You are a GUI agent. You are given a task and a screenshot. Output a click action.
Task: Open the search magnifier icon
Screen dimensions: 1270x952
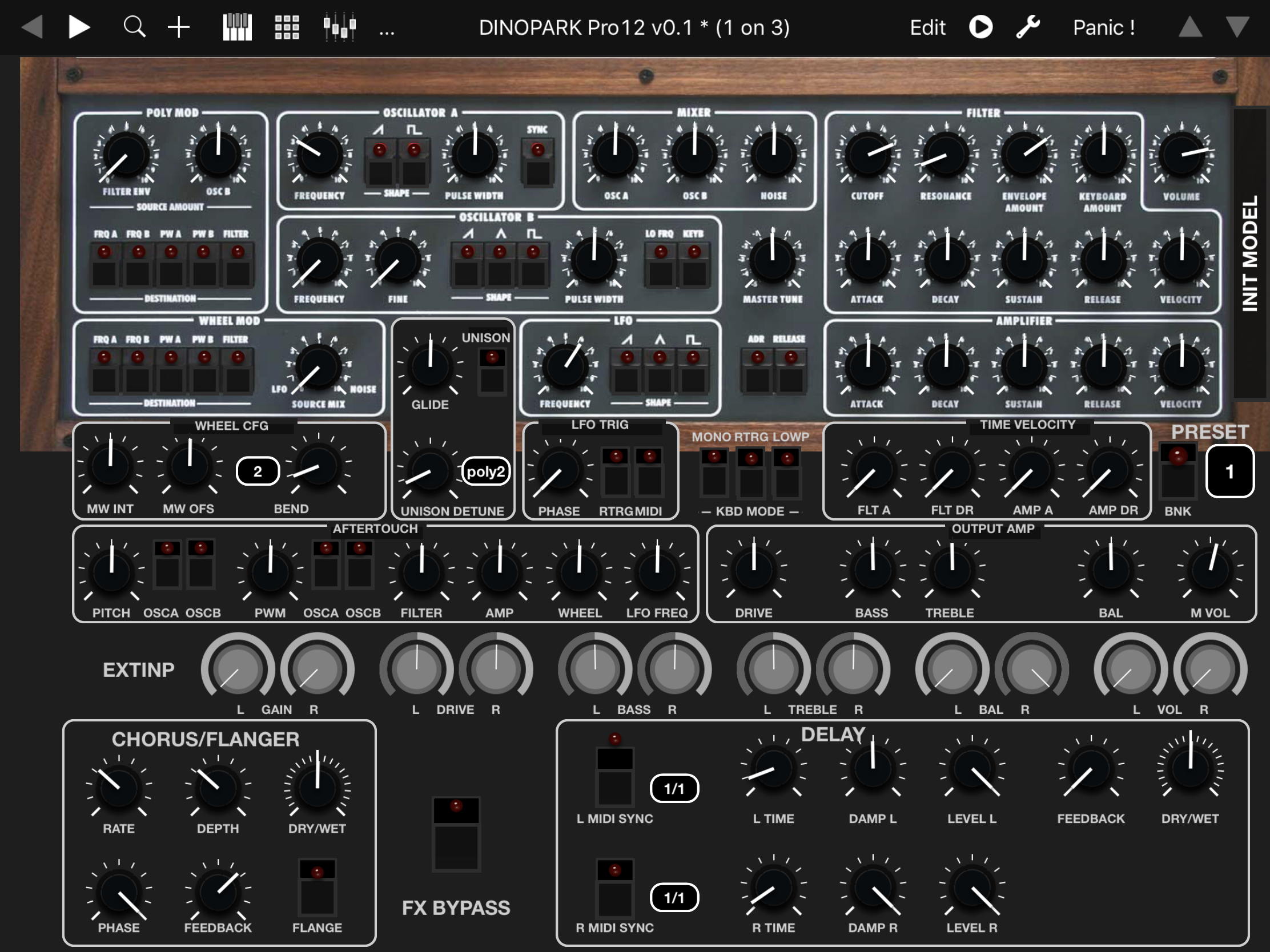[x=134, y=27]
